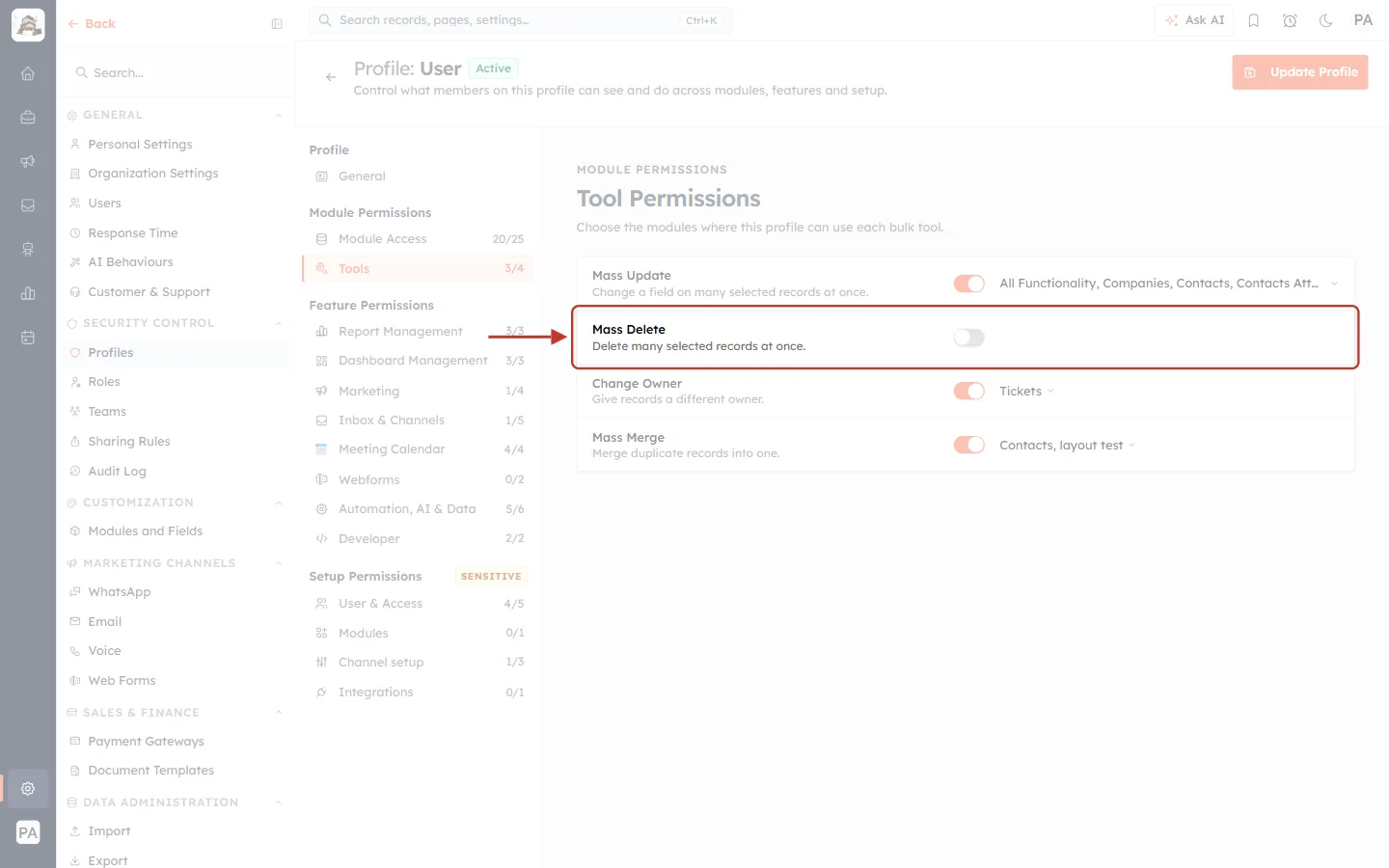
Task: Open the Mass Merge modules dropdown
Action: point(1068,446)
